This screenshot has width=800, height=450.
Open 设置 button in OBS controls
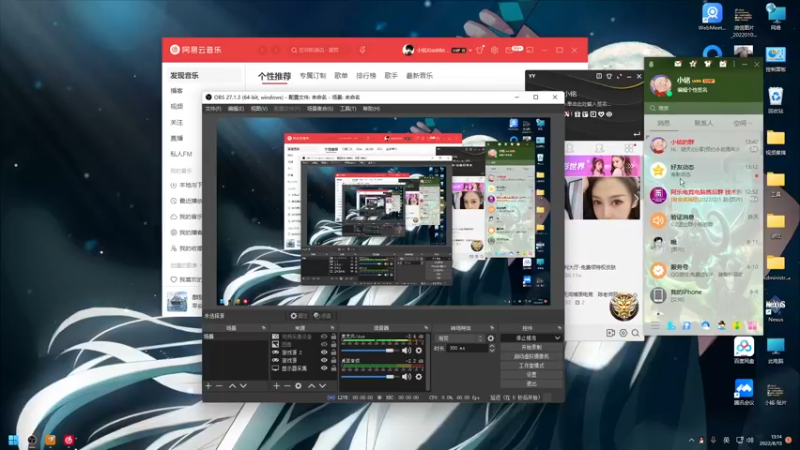pos(531,374)
